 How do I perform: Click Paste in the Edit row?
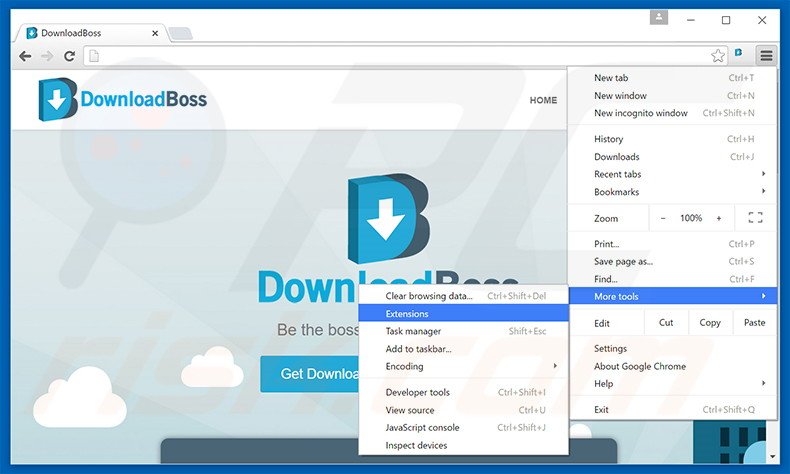pos(754,322)
